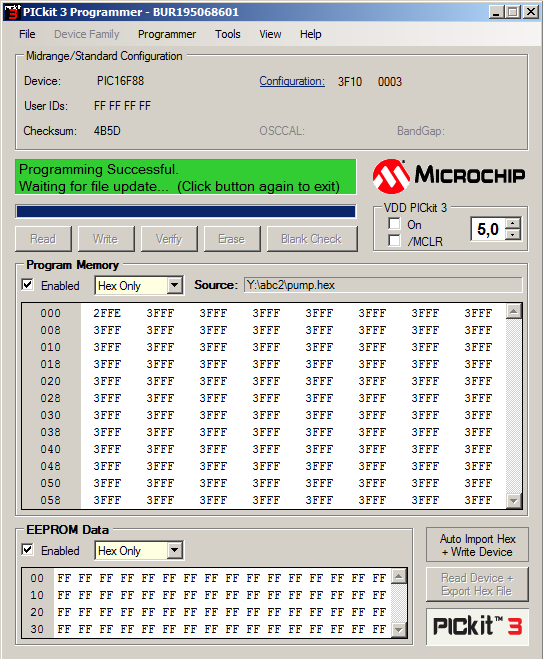The height and width of the screenshot is (659, 543).
Task: Open the File menu
Action: coord(27,34)
